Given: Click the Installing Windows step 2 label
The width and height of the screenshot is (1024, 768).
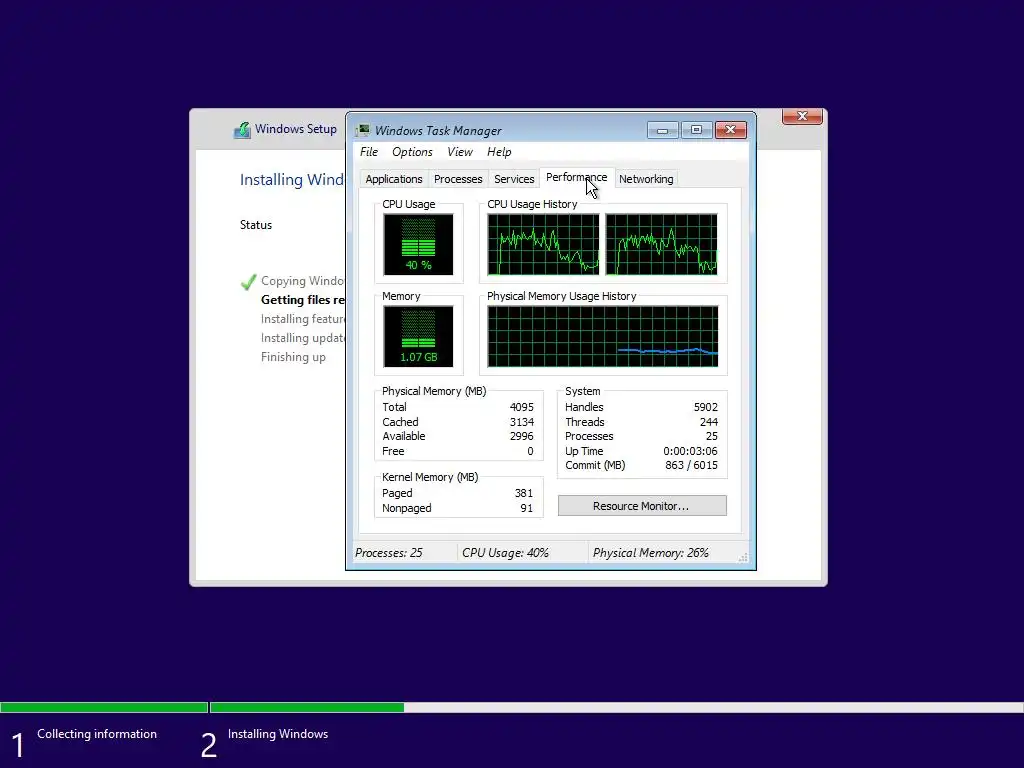Looking at the screenshot, I should pos(278,734).
